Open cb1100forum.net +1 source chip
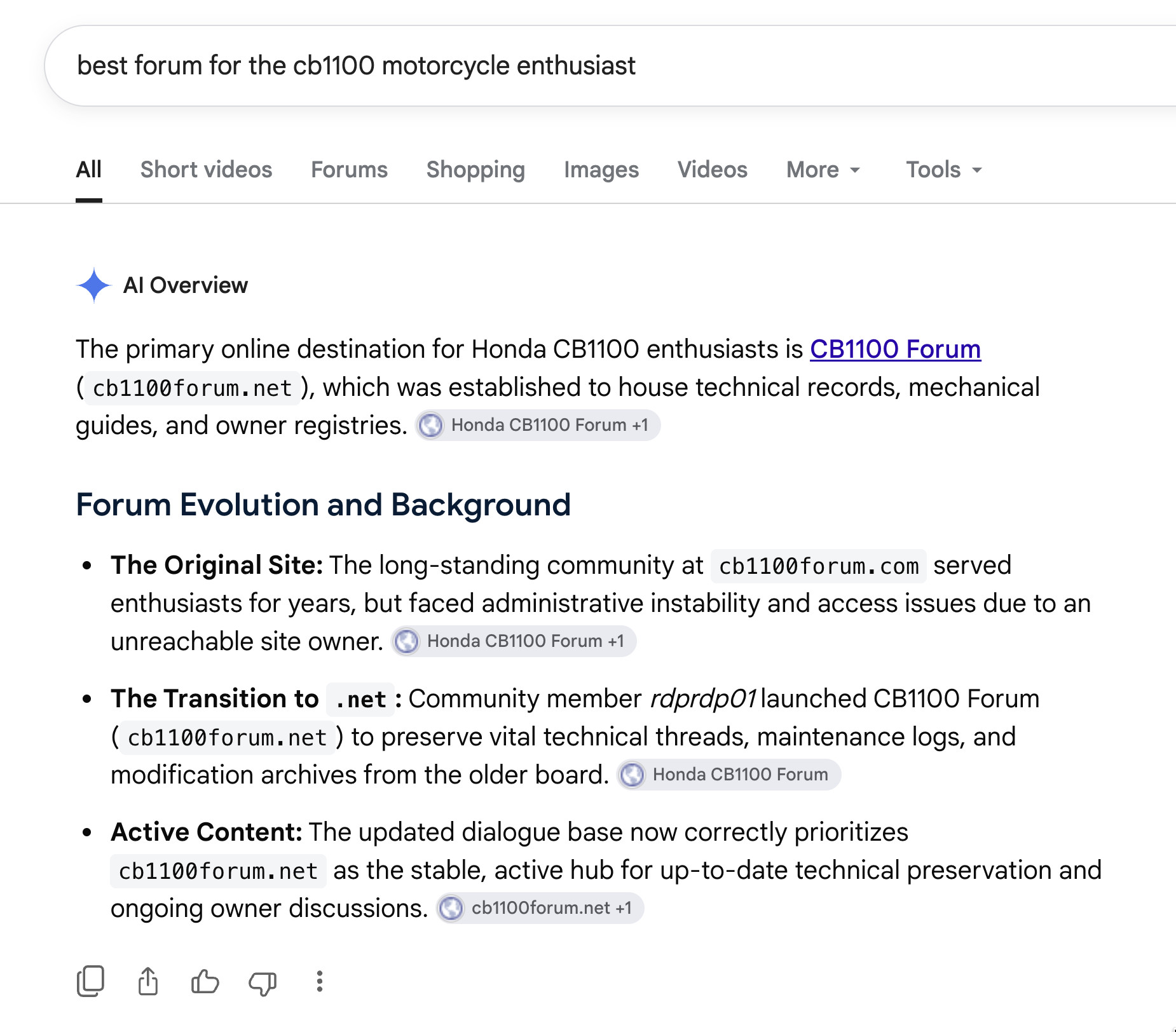Viewport: 1176px width, 1032px height. coord(540,908)
